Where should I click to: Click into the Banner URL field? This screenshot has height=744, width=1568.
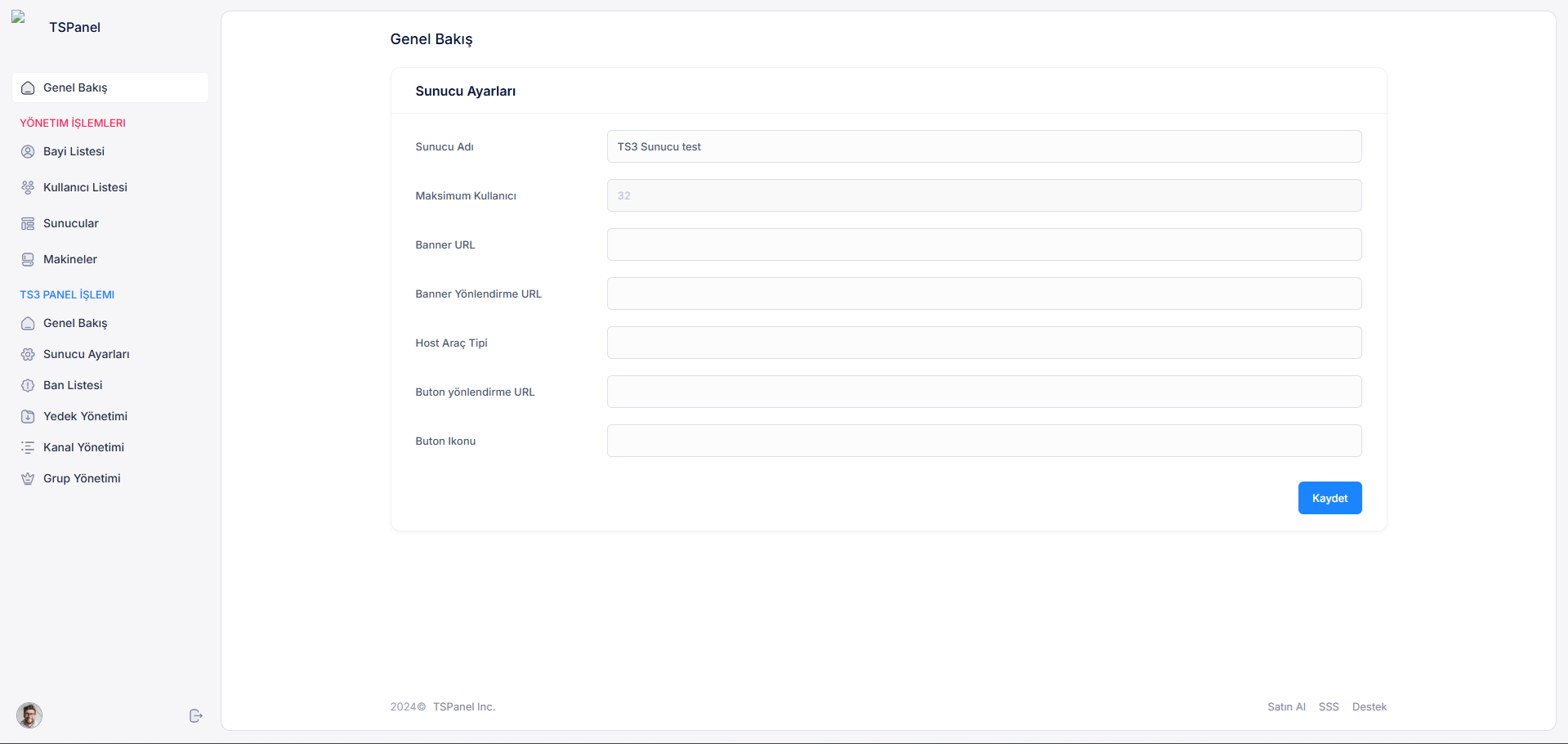[984, 244]
